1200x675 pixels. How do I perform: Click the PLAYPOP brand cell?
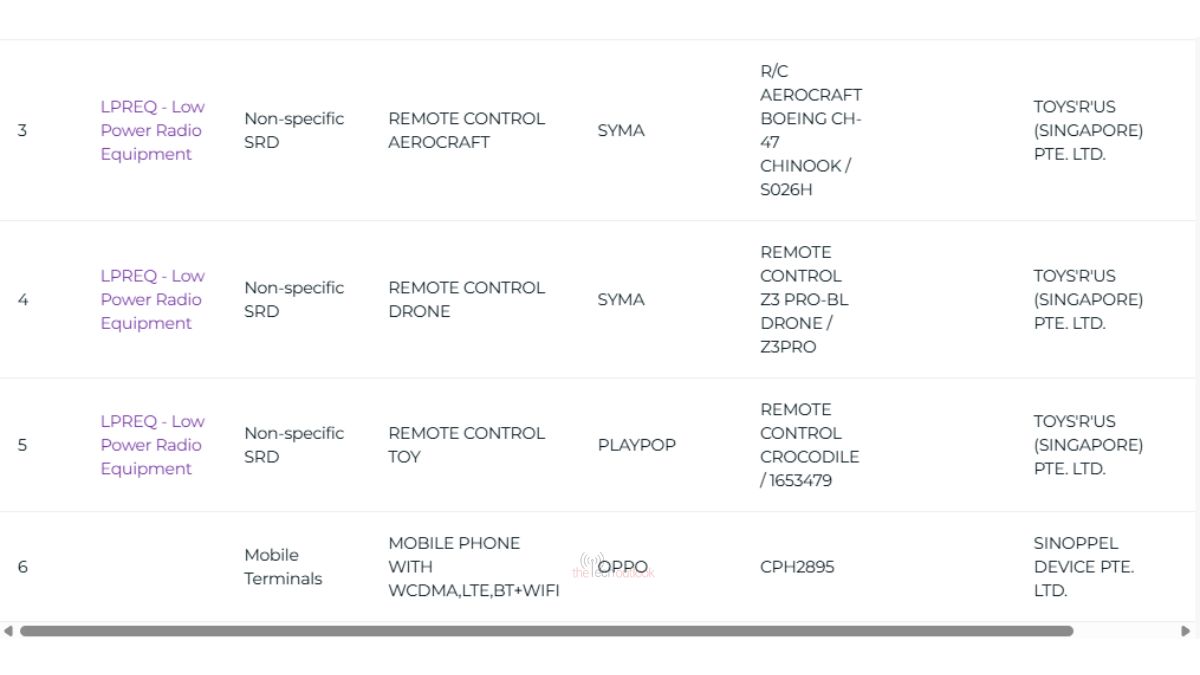click(637, 445)
